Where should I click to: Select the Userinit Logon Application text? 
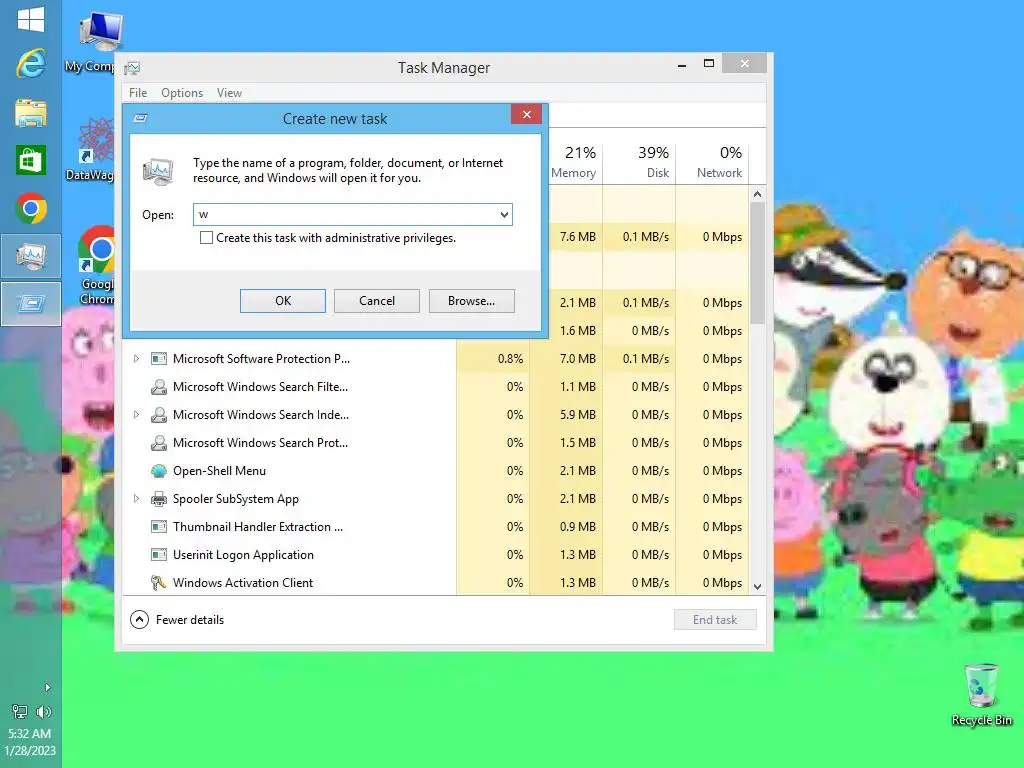(x=243, y=554)
